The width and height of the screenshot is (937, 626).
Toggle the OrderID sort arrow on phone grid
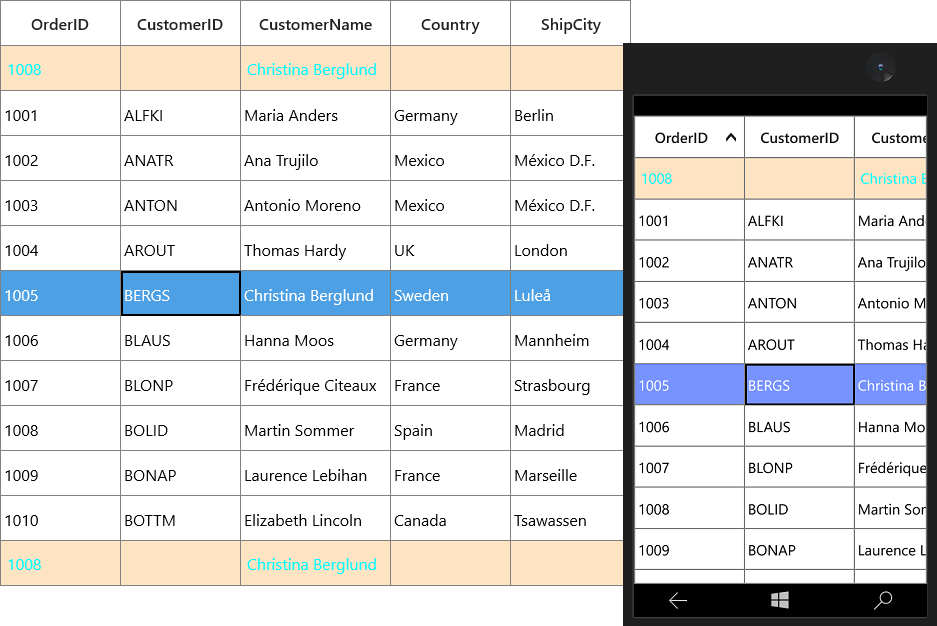click(730, 138)
